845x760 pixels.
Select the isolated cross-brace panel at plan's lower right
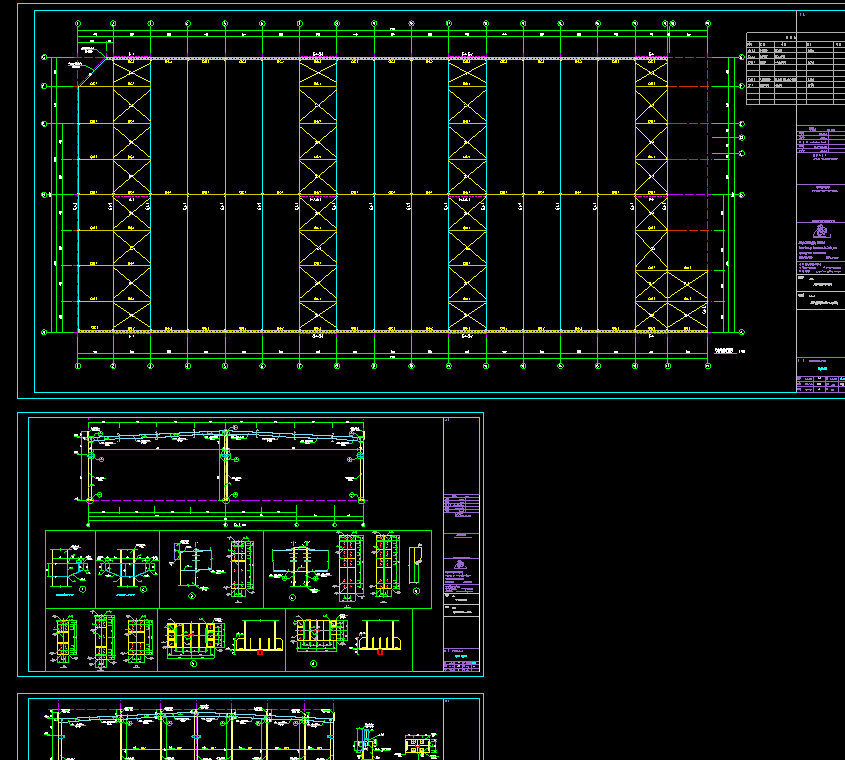688,300
